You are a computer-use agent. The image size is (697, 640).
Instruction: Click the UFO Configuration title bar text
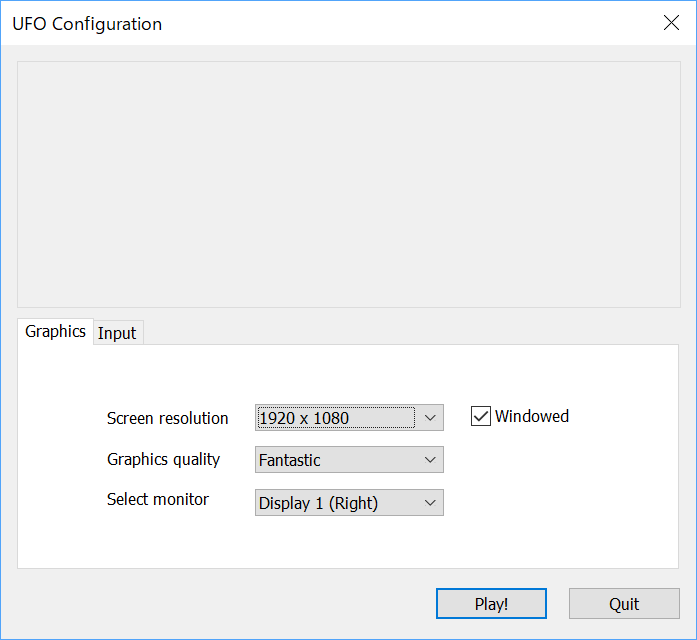click(x=87, y=24)
